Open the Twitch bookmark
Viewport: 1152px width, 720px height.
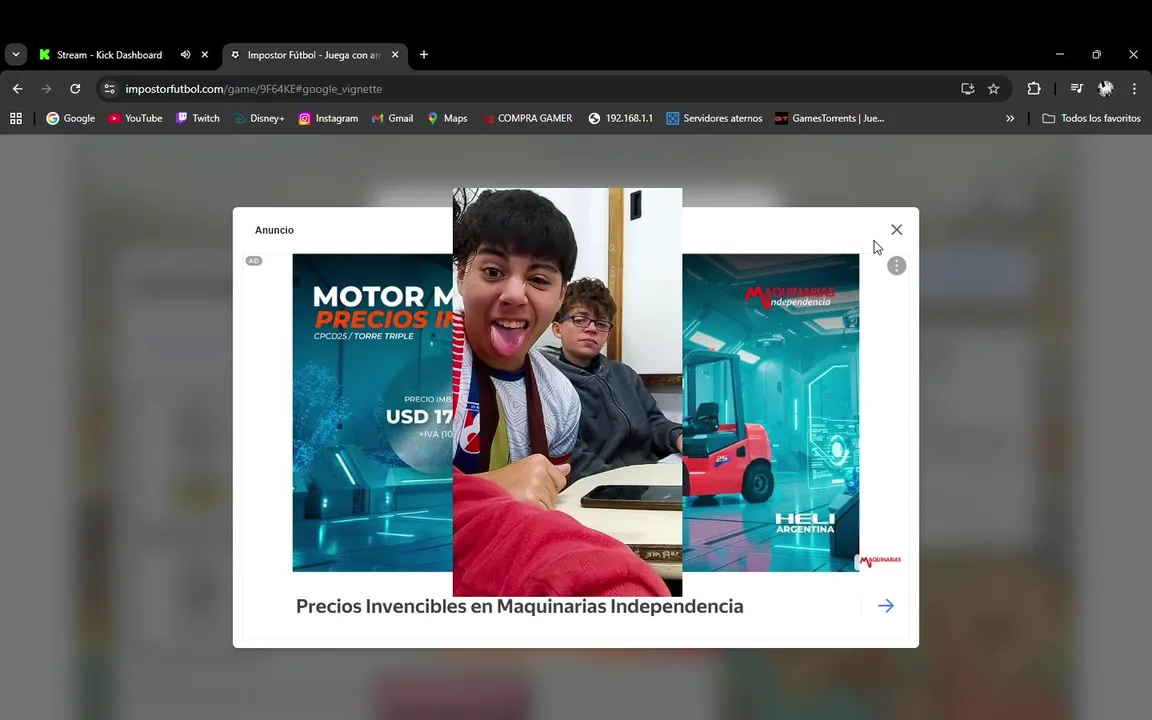[x=198, y=118]
